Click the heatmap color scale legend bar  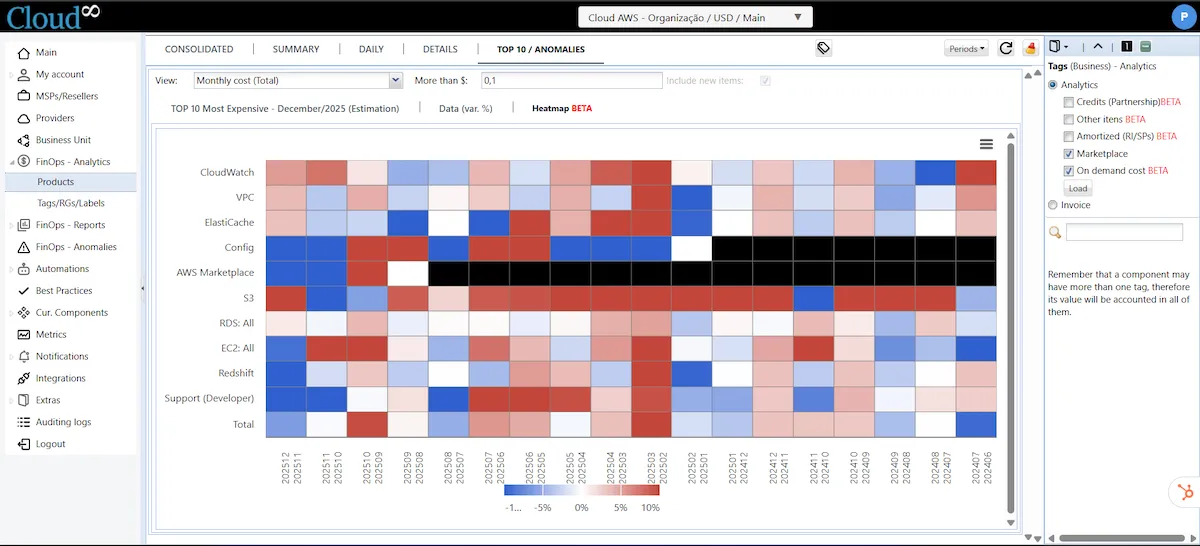pos(582,490)
